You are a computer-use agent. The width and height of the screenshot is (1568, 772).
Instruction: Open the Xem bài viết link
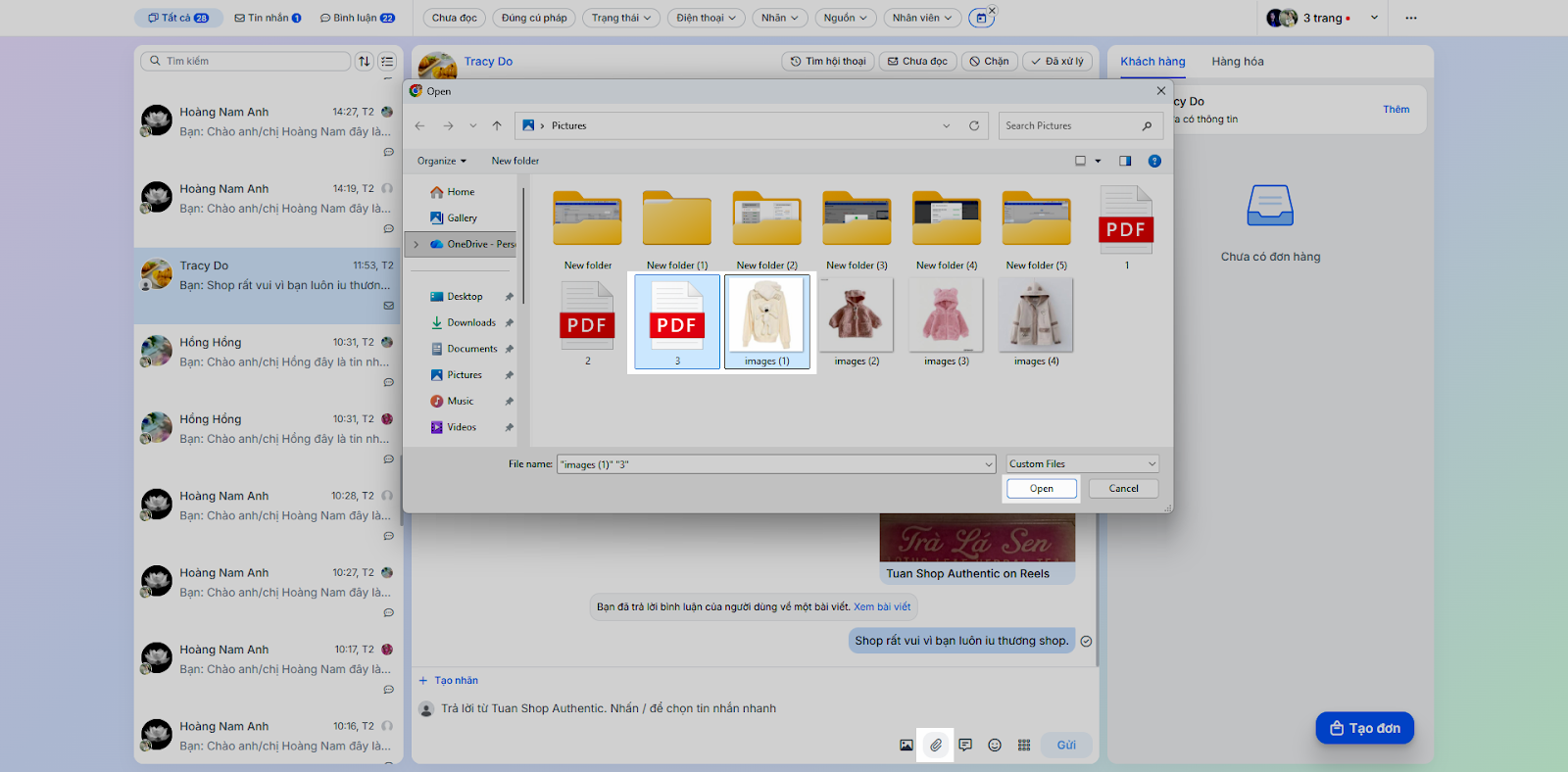click(x=882, y=606)
